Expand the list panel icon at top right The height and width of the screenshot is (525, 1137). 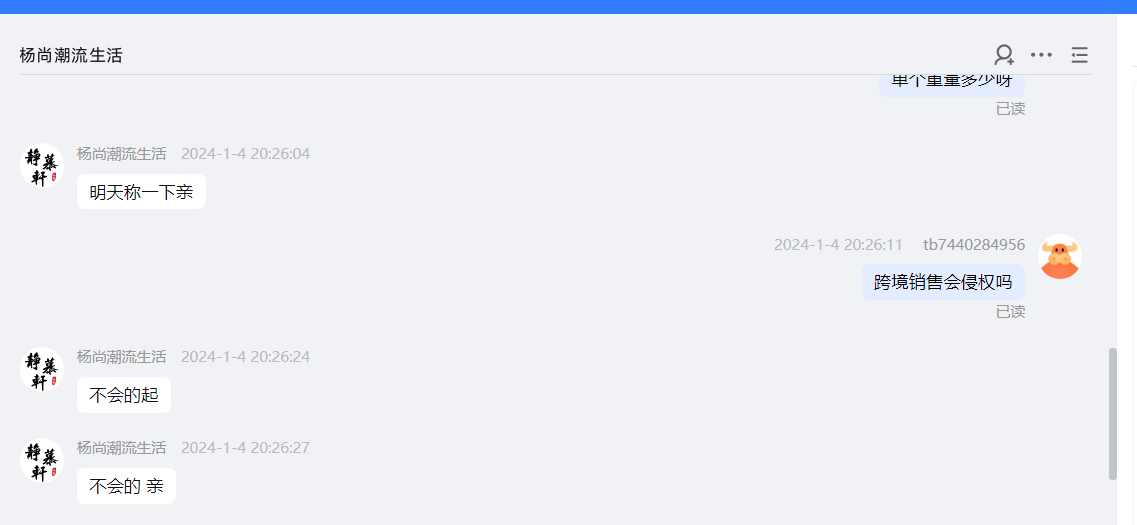tap(1080, 55)
